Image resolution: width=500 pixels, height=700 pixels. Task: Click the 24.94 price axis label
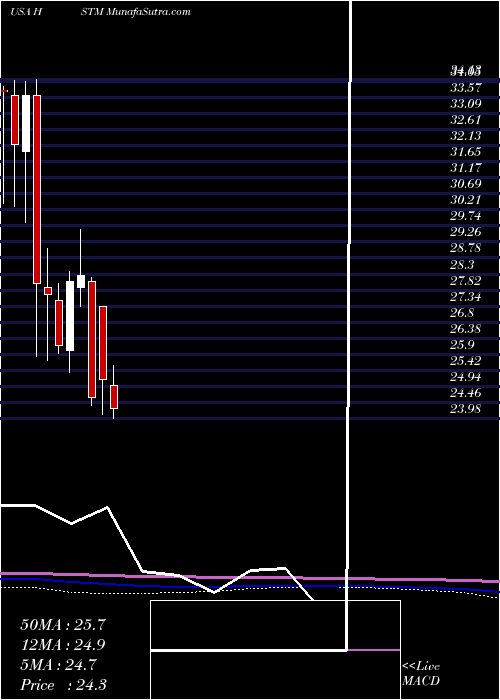click(465, 377)
